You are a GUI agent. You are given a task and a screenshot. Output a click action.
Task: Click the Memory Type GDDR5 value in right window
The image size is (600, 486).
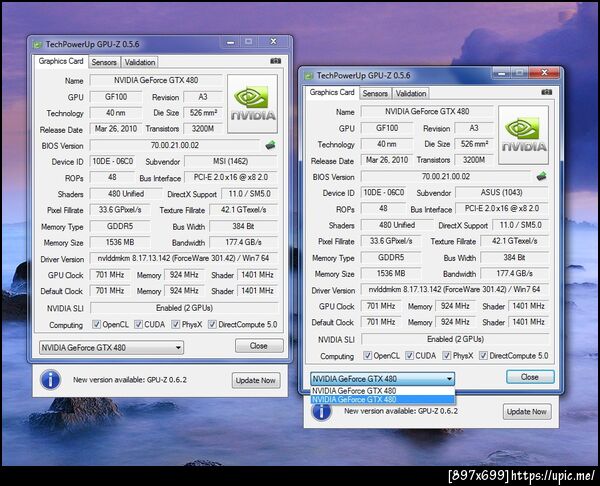tap(391, 258)
